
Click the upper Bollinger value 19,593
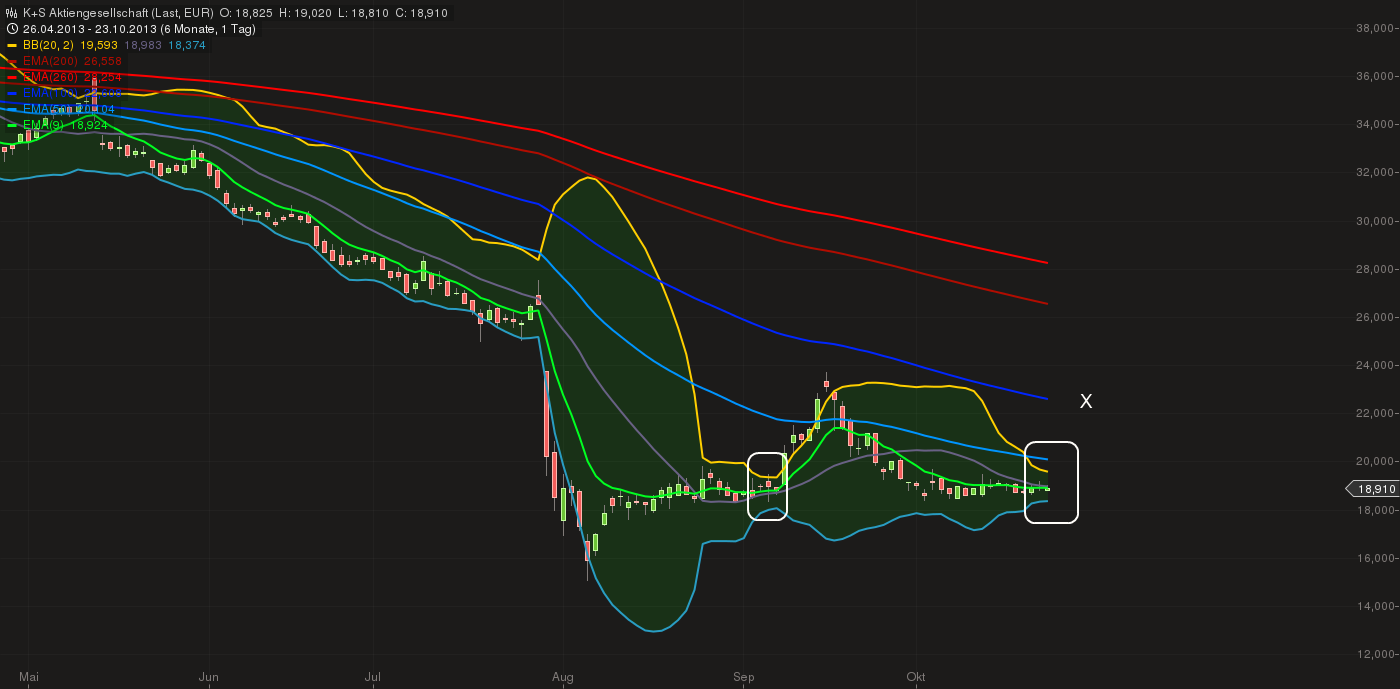[x=98, y=45]
